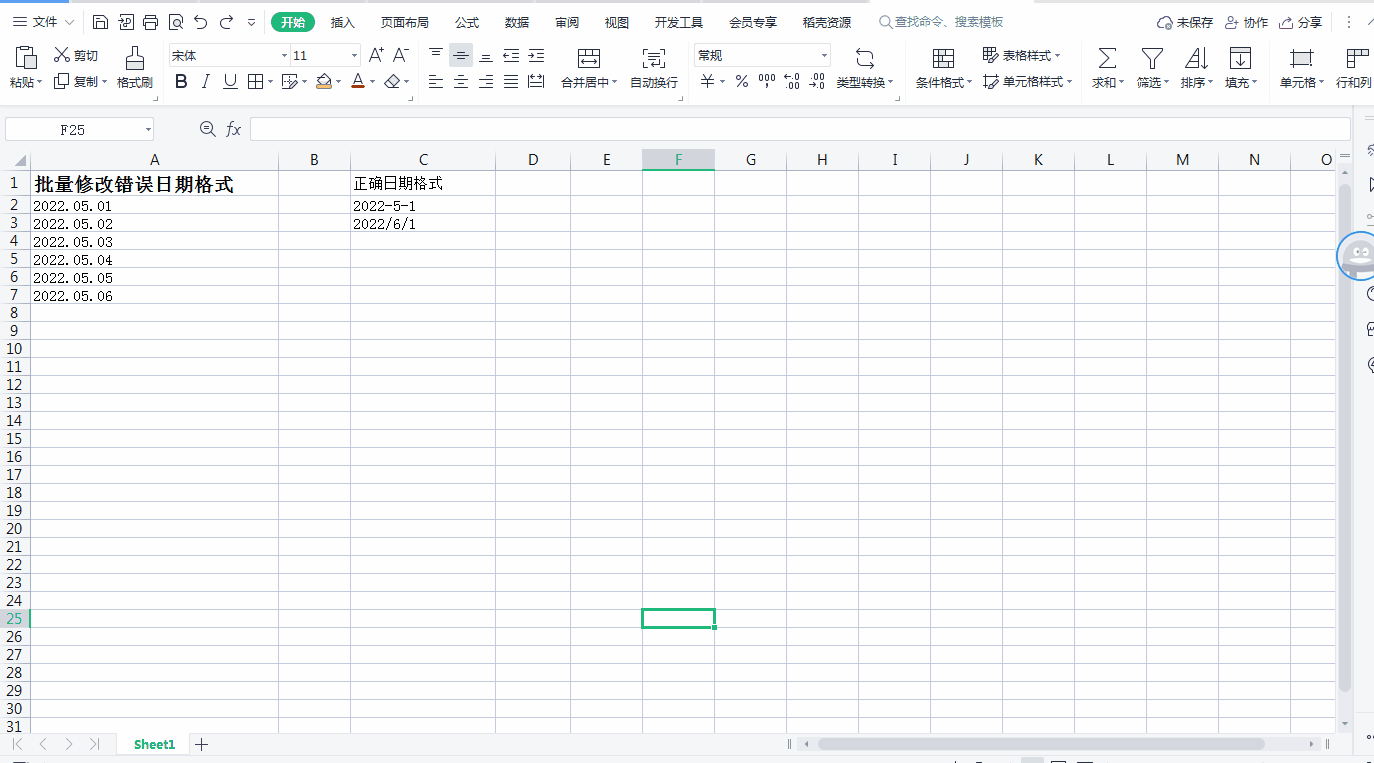Click the 分享 Share button
The image size is (1374, 763).
click(1300, 22)
